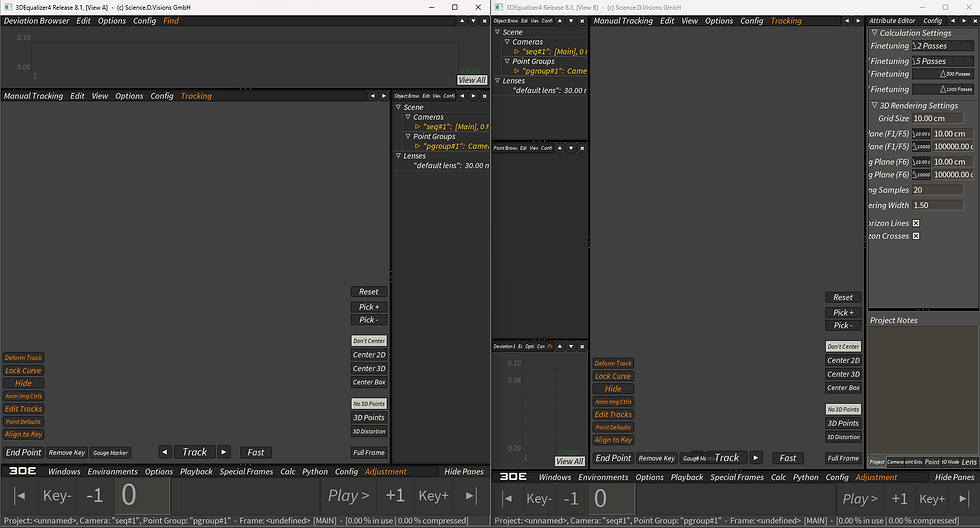Select Center 2D mode in View A
The height and width of the screenshot is (528, 980).
click(x=369, y=354)
